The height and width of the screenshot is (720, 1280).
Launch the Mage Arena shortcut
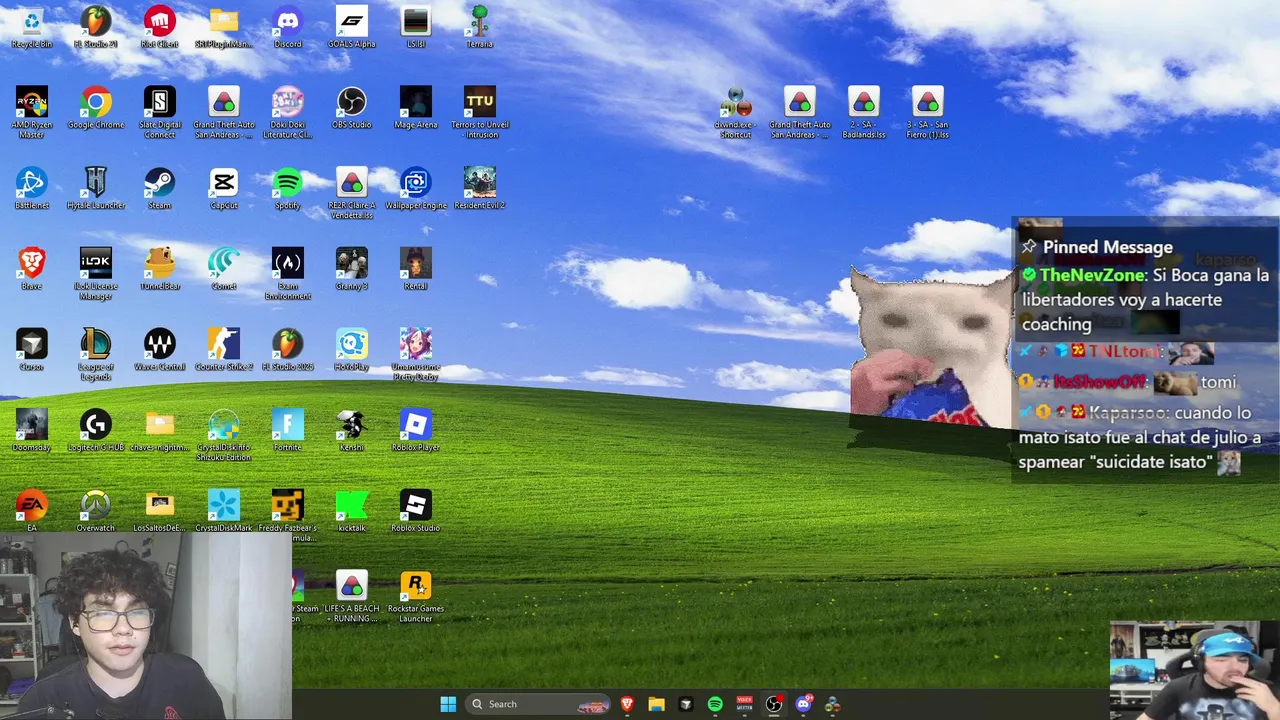point(416,108)
